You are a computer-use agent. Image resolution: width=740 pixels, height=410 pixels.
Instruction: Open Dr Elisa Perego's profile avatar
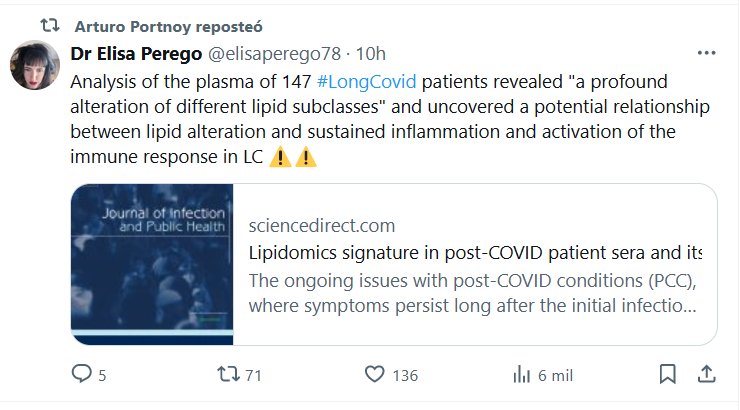point(35,66)
